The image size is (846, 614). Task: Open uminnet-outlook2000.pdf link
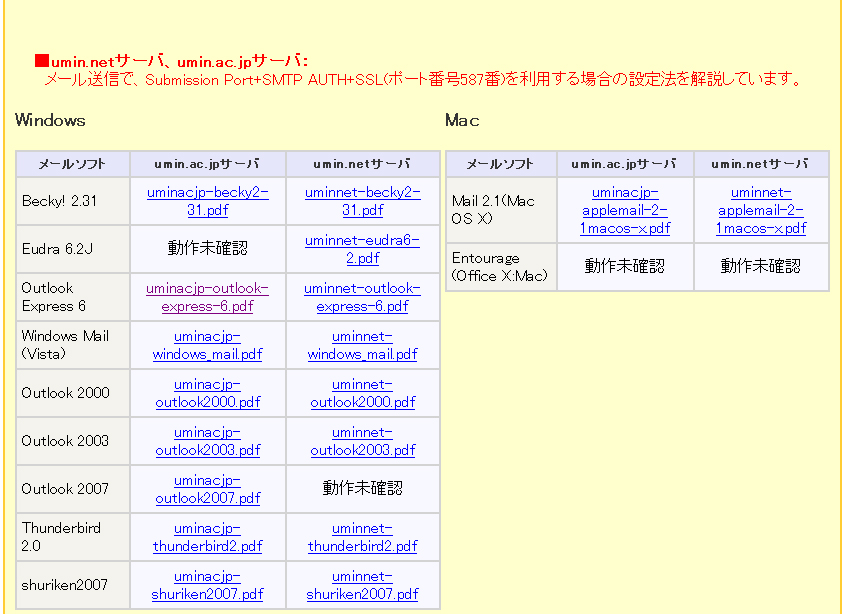[363, 393]
